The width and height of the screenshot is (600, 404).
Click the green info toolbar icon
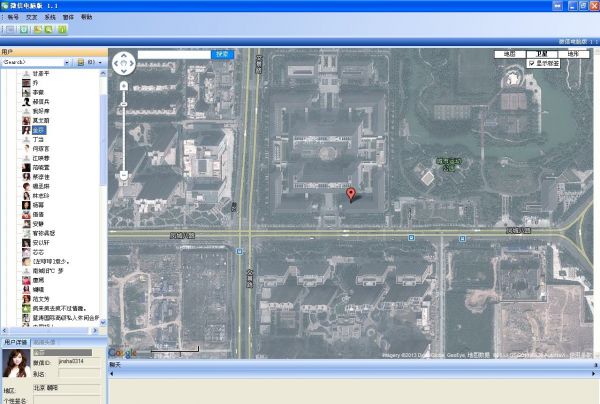(x=62, y=29)
